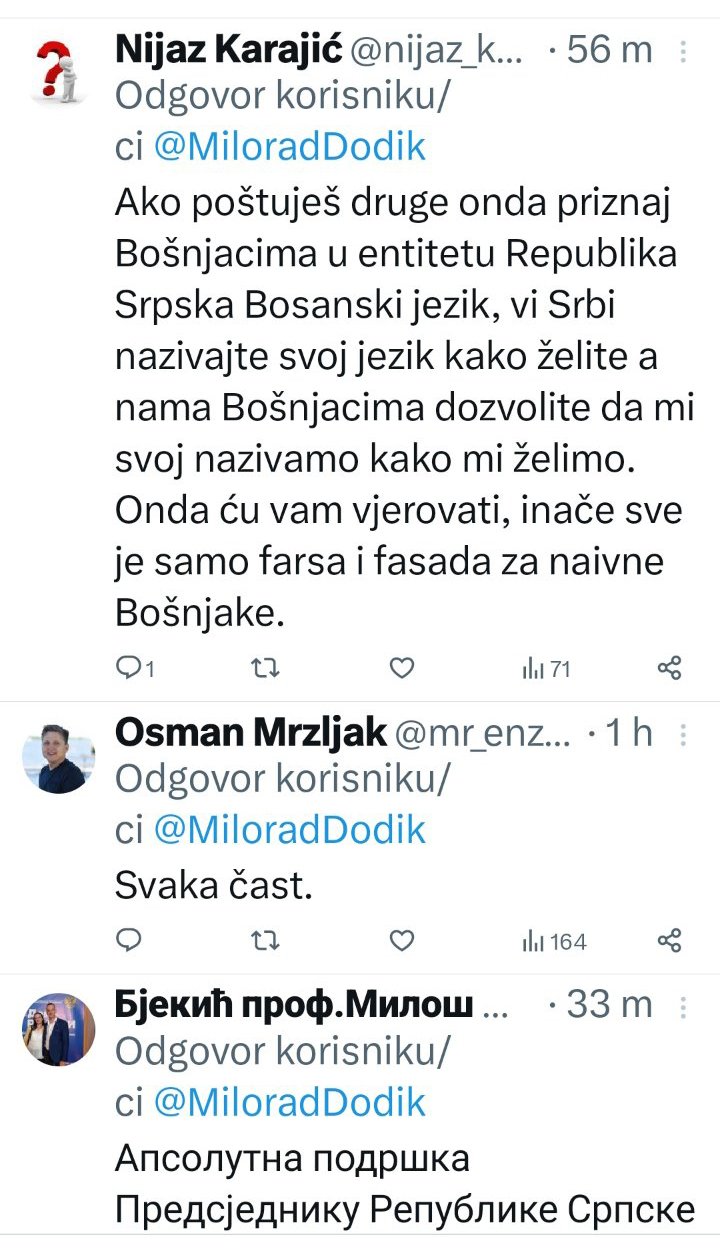
Task: Open more options for Nijaz Karajić's tweet
Action: [x=683, y=50]
